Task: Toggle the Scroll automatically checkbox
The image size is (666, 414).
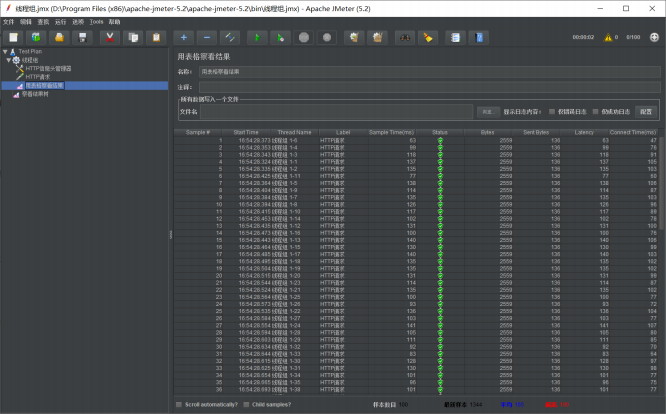Action: (x=179, y=405)
